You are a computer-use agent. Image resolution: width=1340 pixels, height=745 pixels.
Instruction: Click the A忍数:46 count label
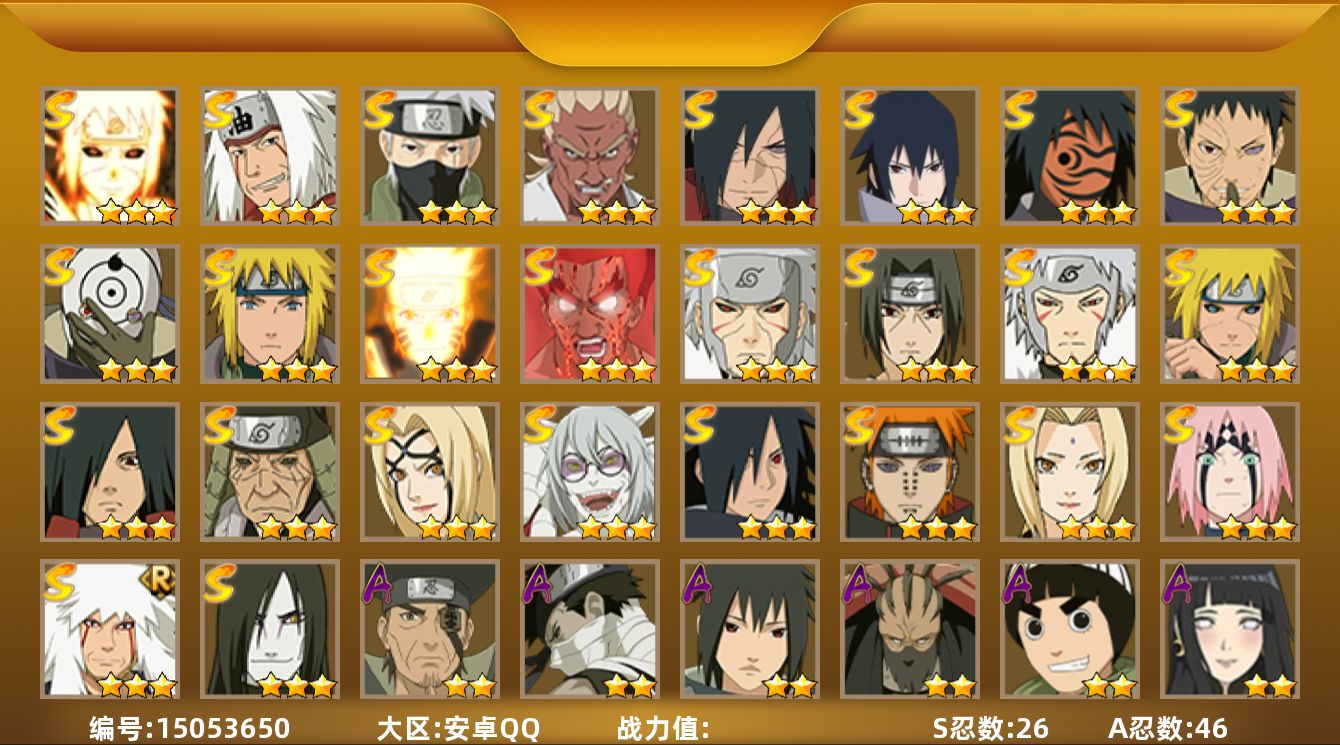click(x=1168, y=728)
